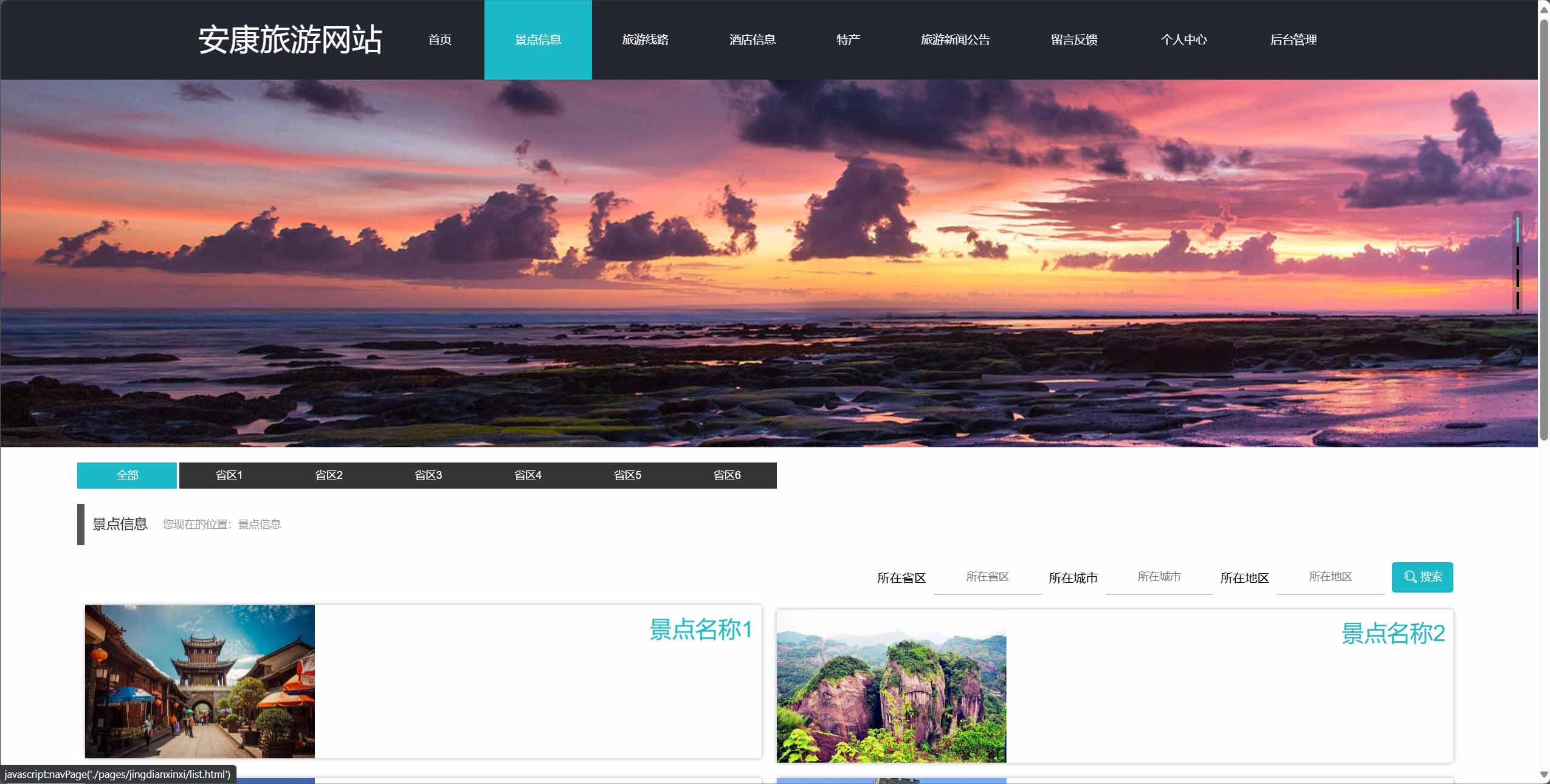Go to 个人中心 in the navigation bar
This screenshot has width=1550, height=784.
click(1183, 40)
